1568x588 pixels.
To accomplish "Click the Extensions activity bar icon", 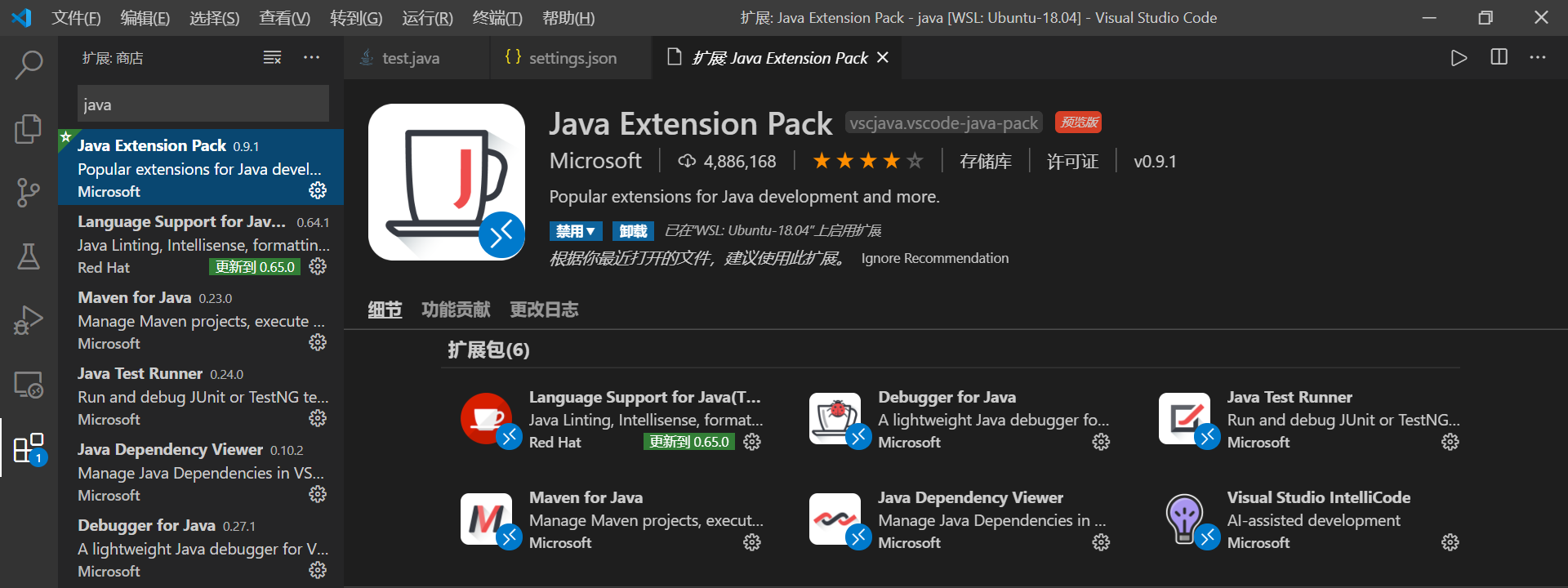I will pos(29,448).
